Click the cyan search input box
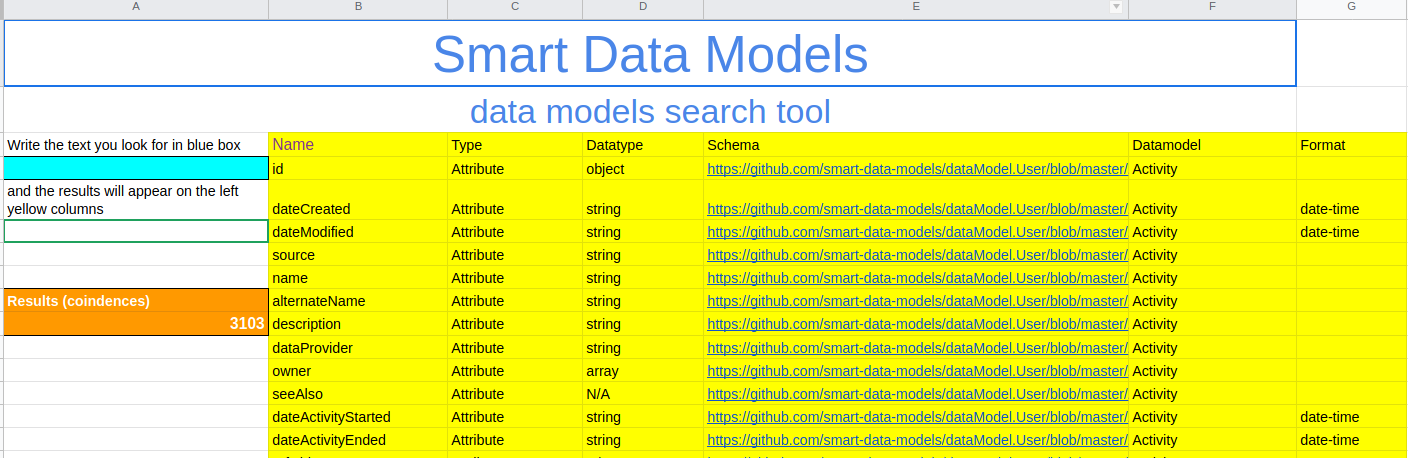This screenshot has height=458, width=1408. point(136,168)
